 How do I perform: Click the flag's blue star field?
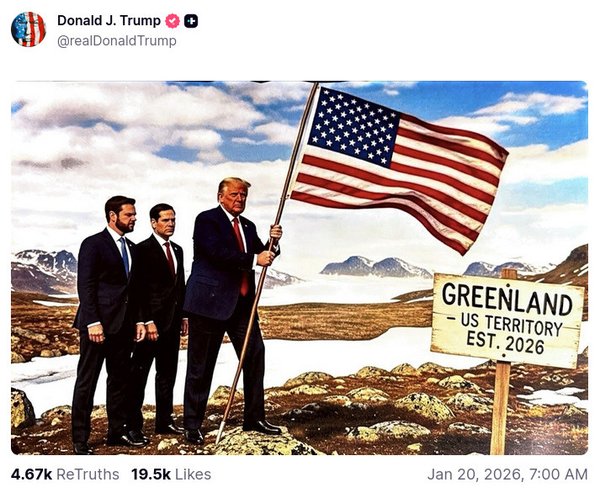click(353, 126)
